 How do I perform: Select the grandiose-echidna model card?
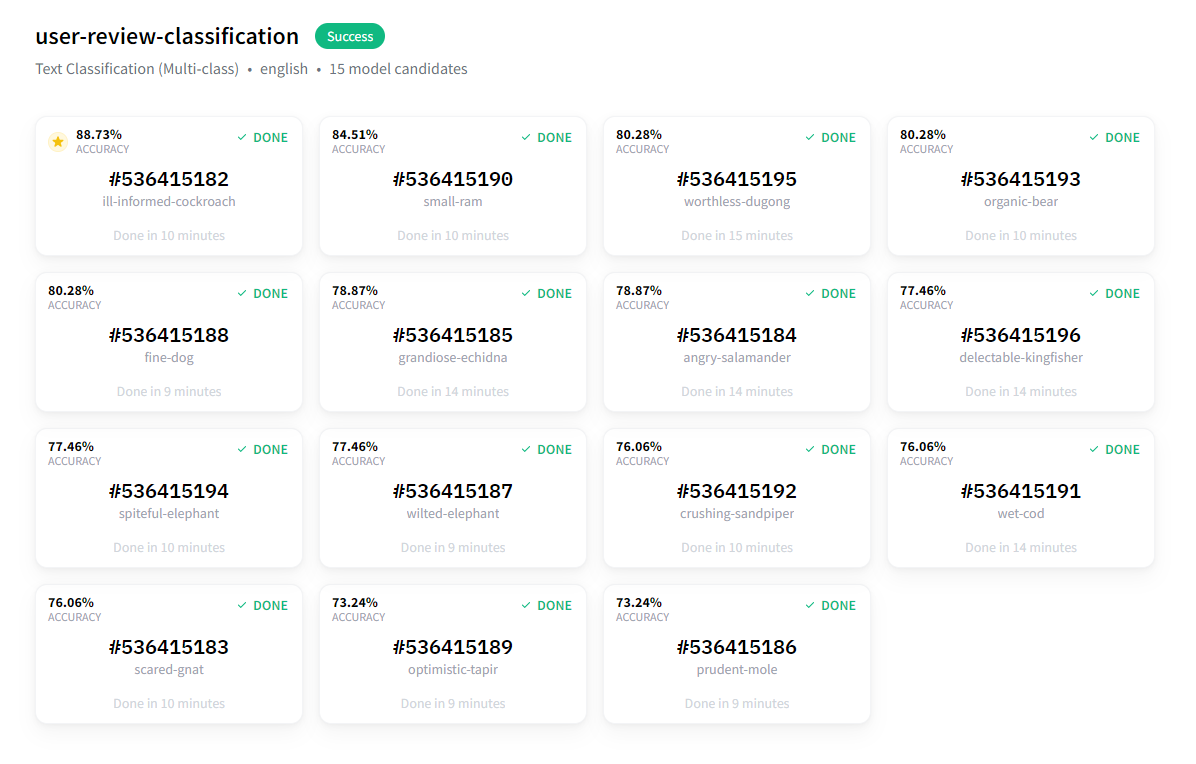452,342
